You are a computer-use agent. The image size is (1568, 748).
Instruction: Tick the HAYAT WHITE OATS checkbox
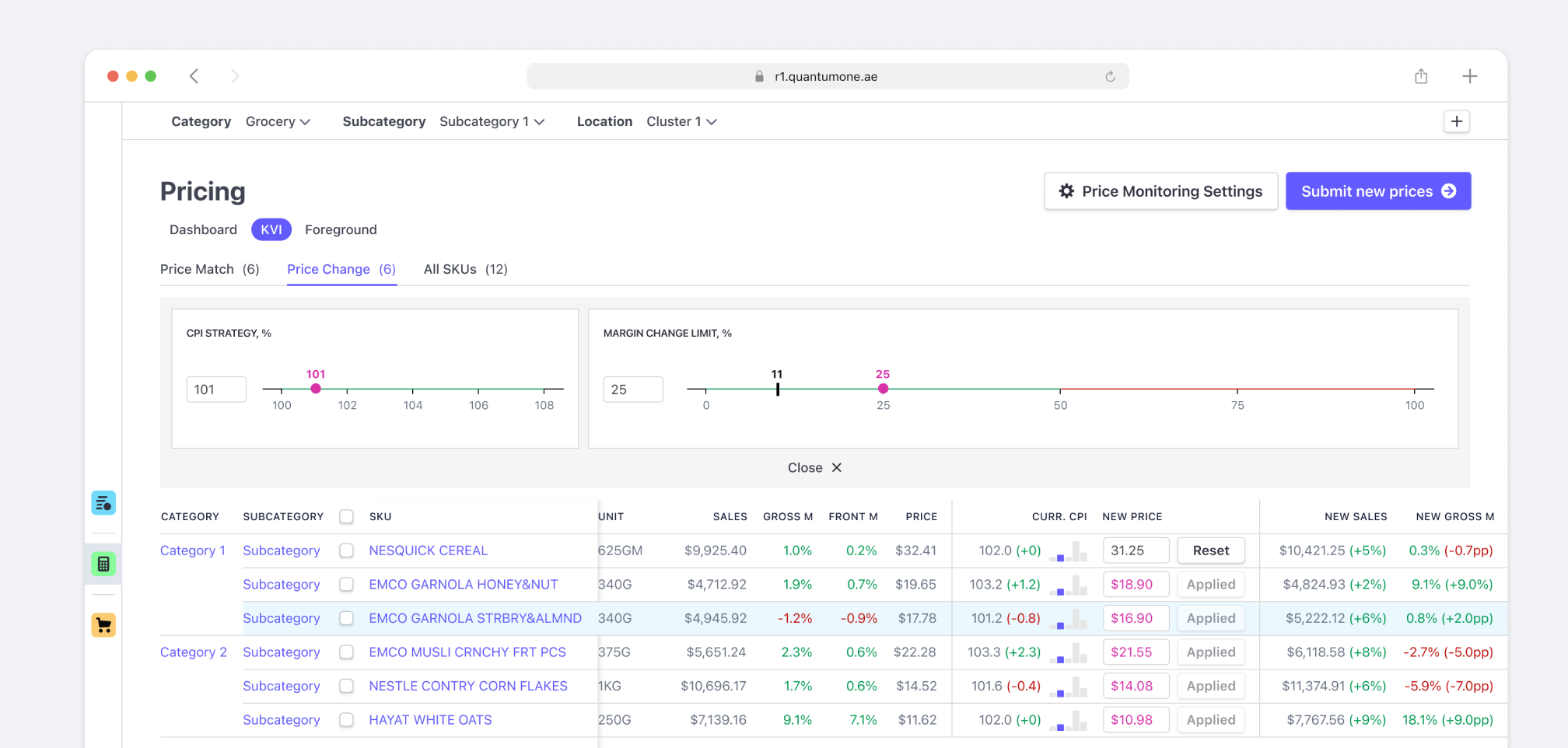(347, 720)
